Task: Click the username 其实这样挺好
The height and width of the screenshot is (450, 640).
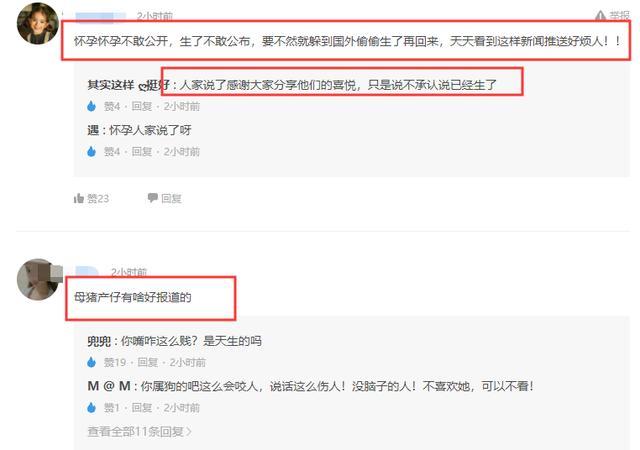Action: tap(128, 85)
